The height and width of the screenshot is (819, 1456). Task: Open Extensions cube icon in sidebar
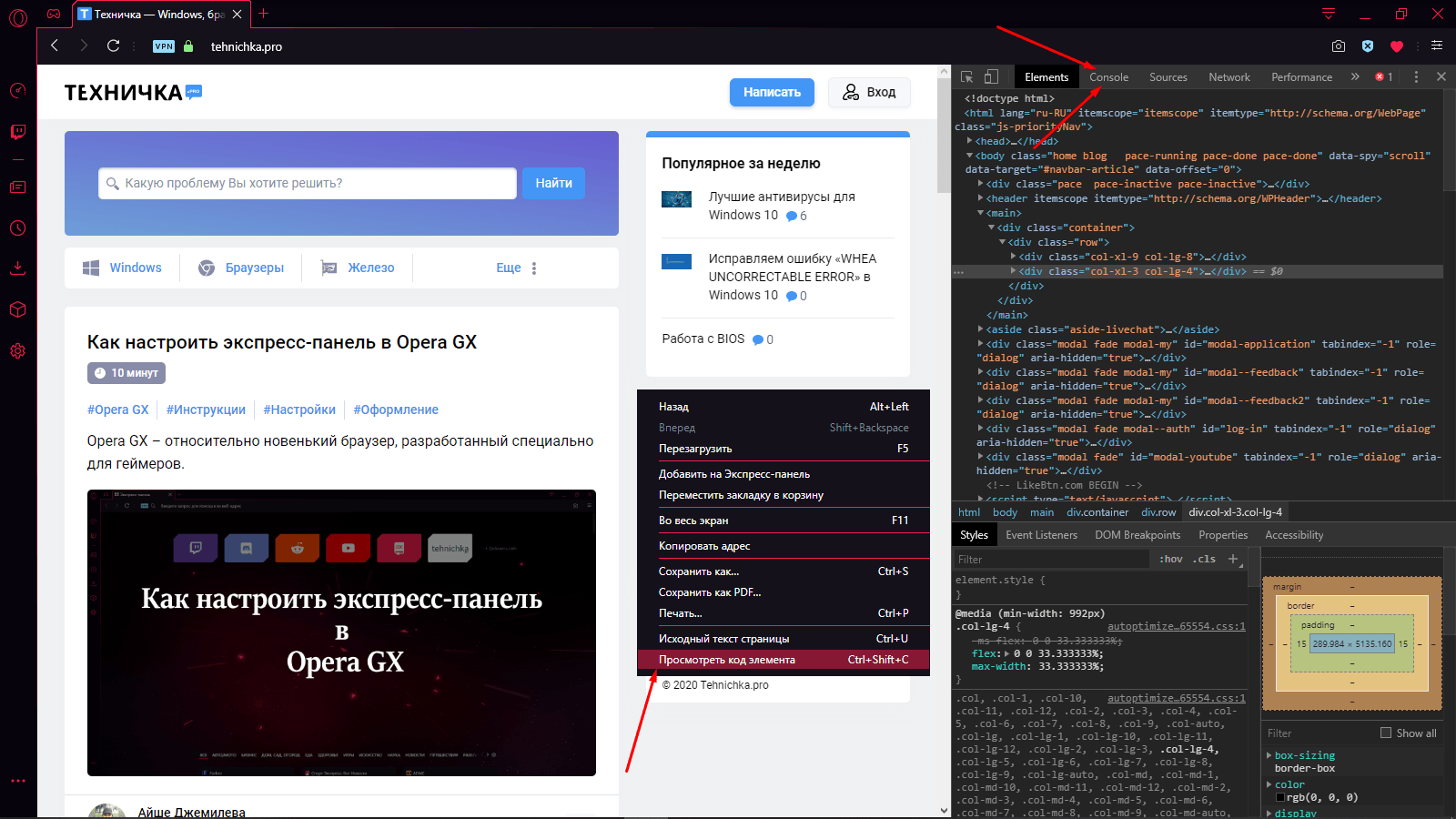point(17,309)
